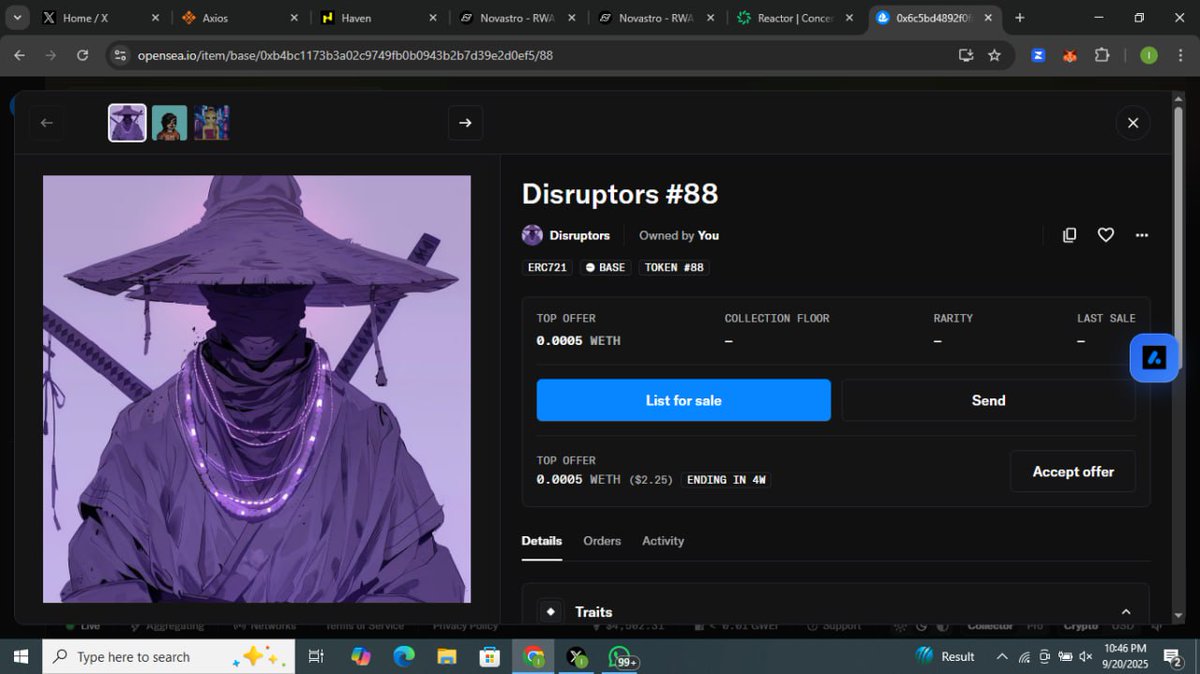1200x674 pixels.
Task: Open WhatsApp from taskbar
Action: point(621,656)
